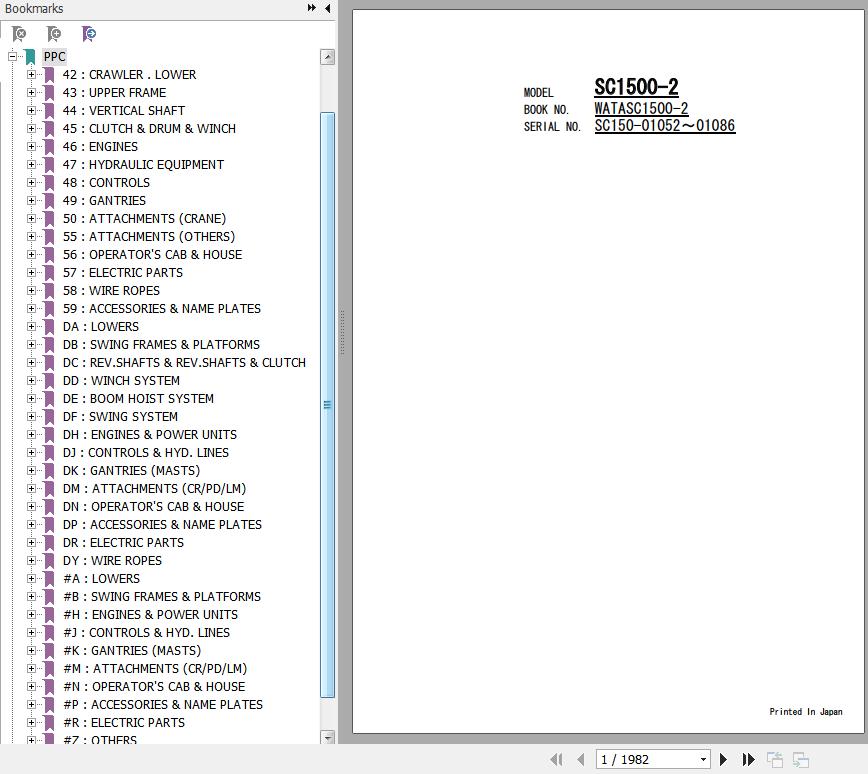This screenshot has height=774, width=868.
Task: Expand DD : WINCH SYSTEM bookmark
Action: (31, 380)
